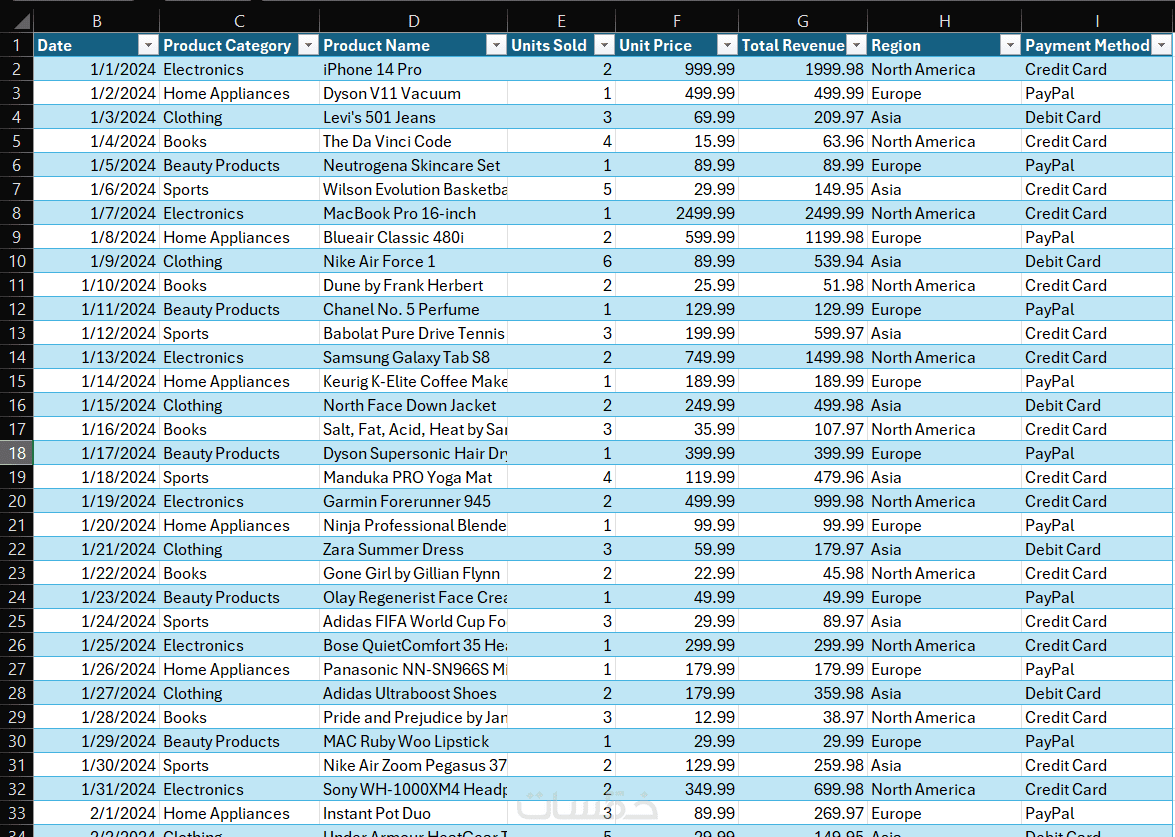Viewport: 1175px width, 837px height.
Task: Click the Product Category header cell
Action: (x=239, y=46)
